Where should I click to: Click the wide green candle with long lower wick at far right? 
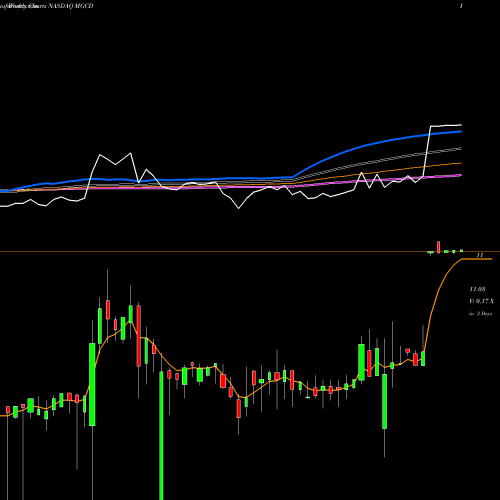pos(385,401)
